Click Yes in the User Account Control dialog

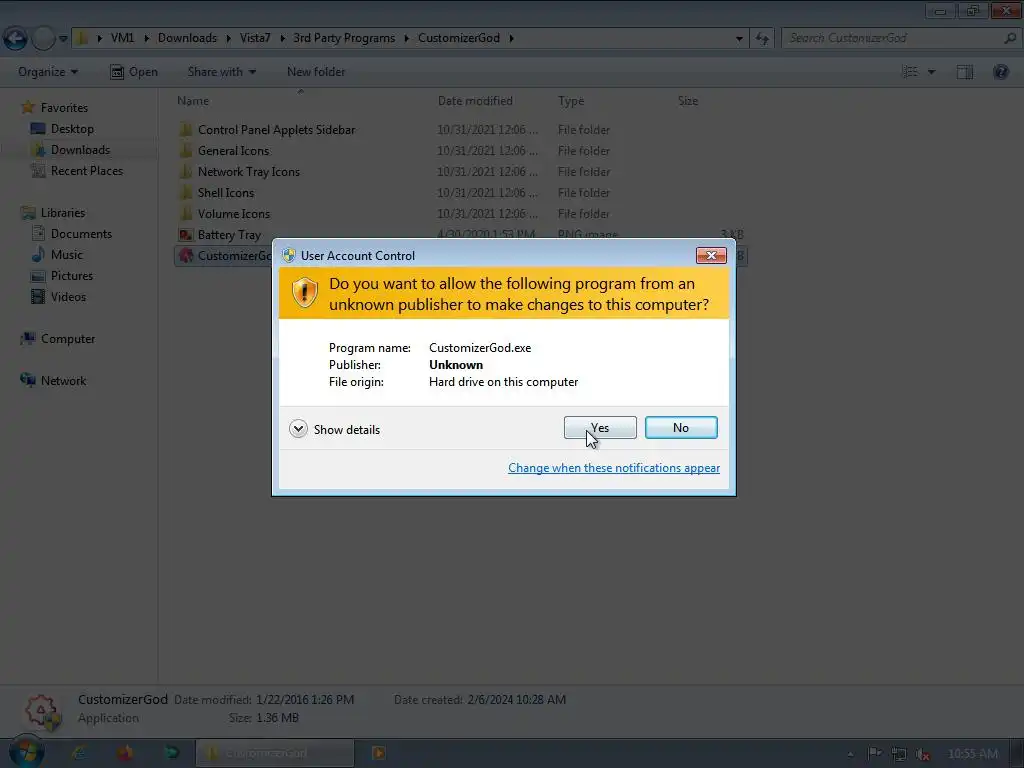(x=600, y=428)
